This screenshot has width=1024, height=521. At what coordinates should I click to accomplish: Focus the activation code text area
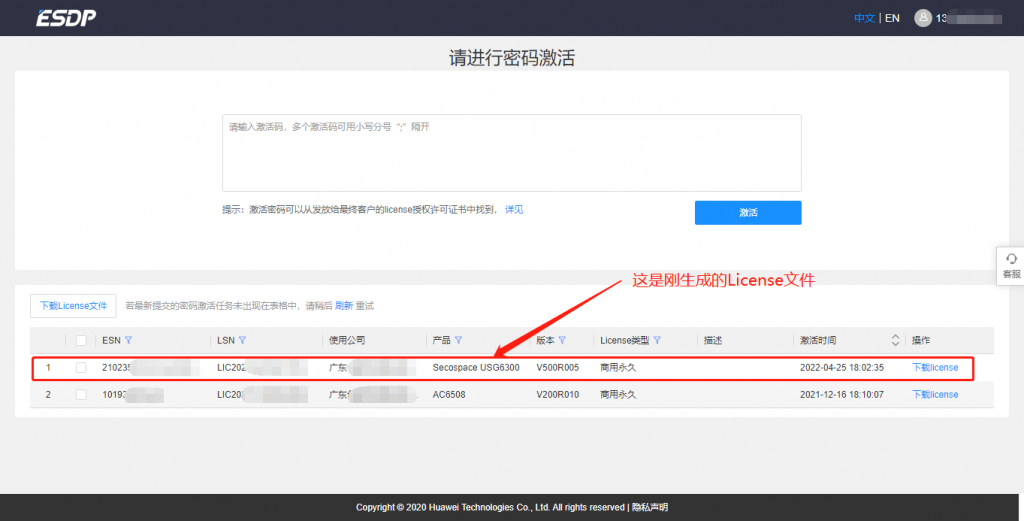pyautogui.click(x=511, y=153)
